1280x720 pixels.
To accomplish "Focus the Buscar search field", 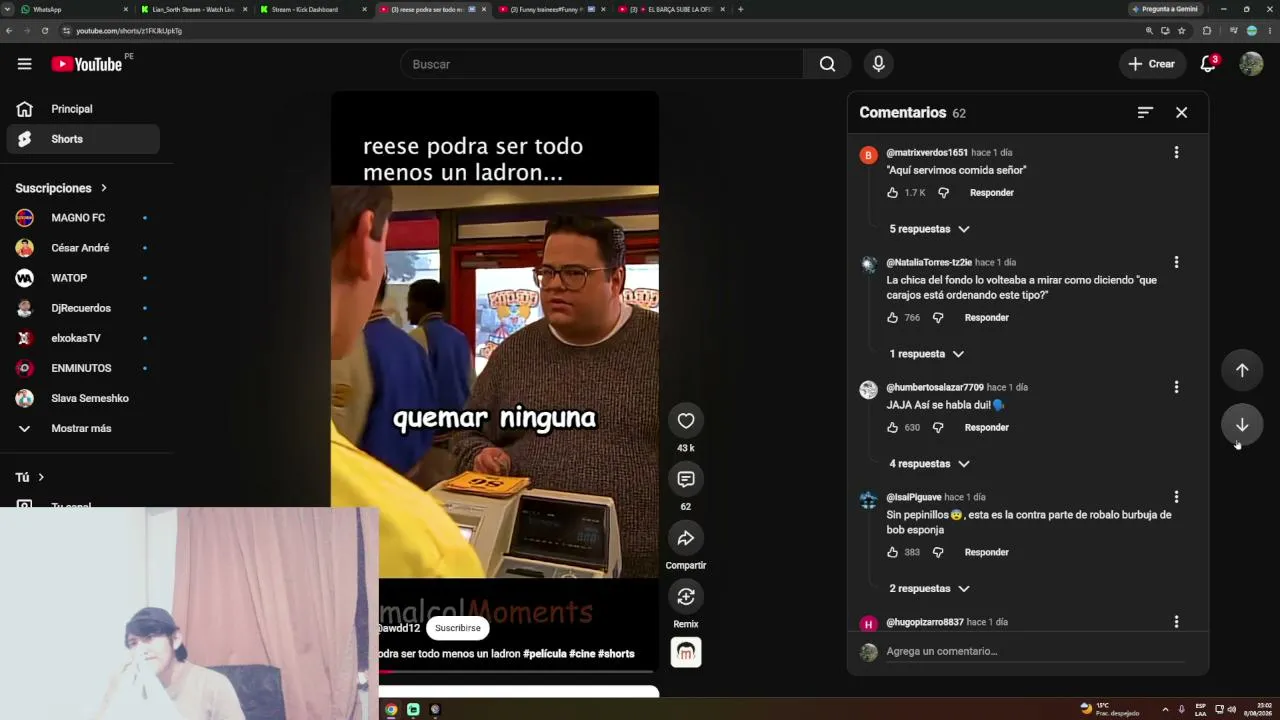I will pyautogui.click(x=602, y=64).
